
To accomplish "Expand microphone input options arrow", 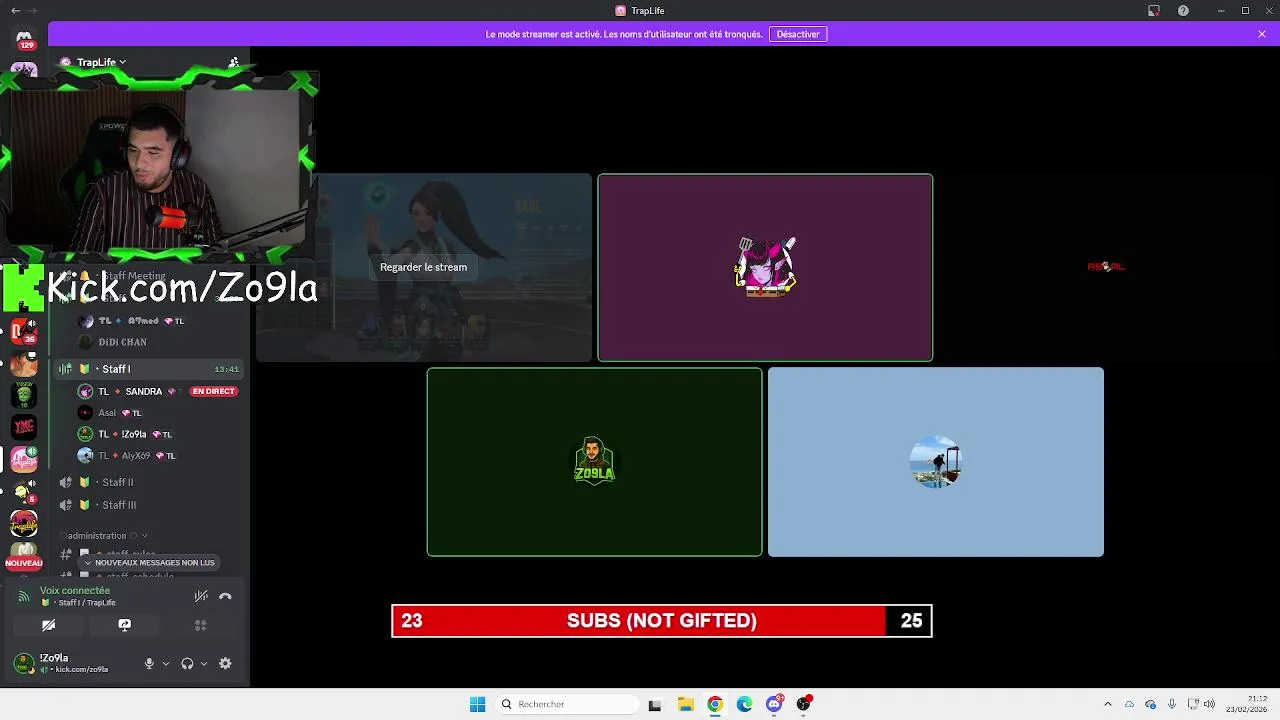I will [x=166, y=663].
